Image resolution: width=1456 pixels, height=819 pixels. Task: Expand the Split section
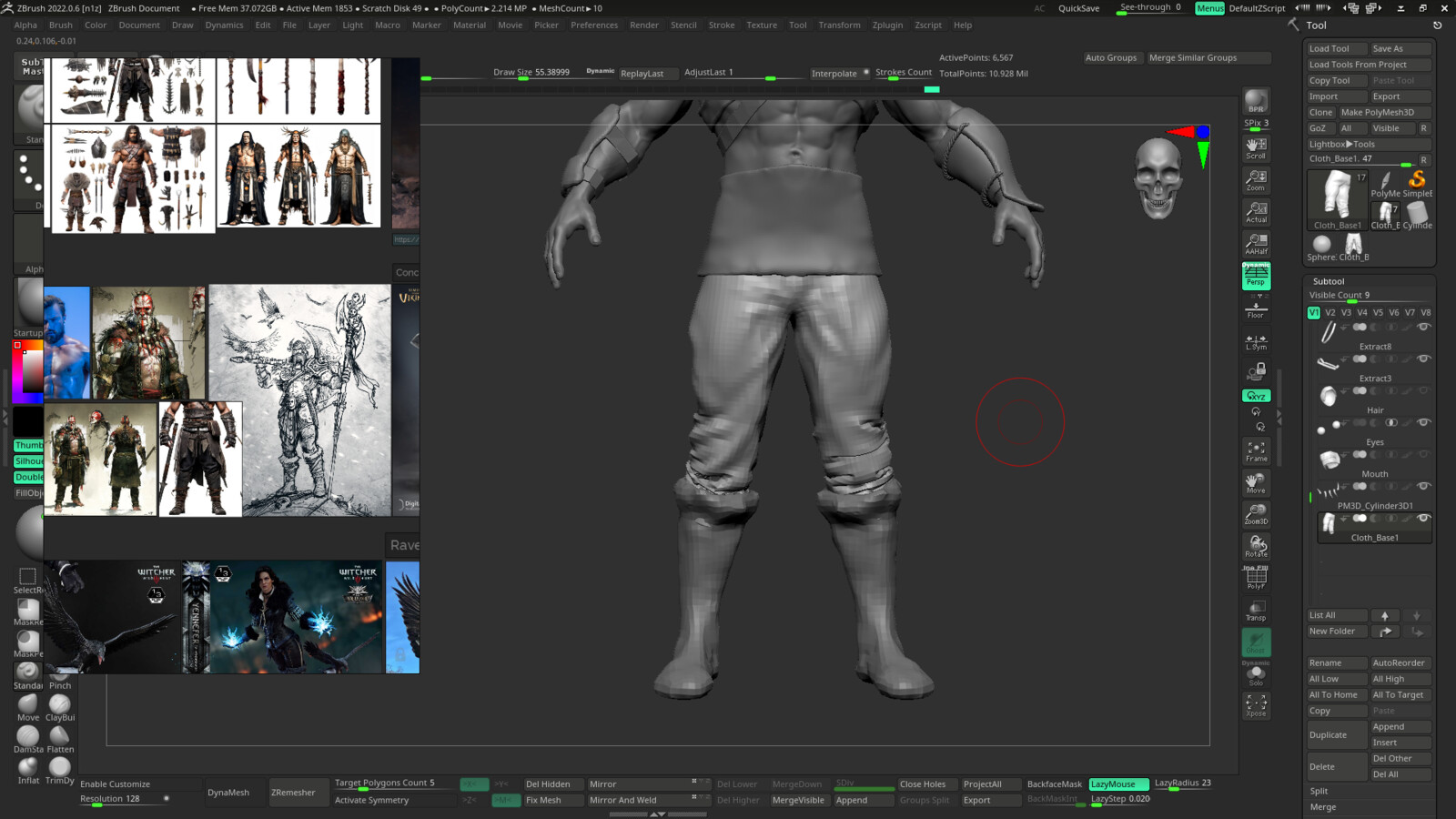pyautogui.click(x=1319, y=791)
